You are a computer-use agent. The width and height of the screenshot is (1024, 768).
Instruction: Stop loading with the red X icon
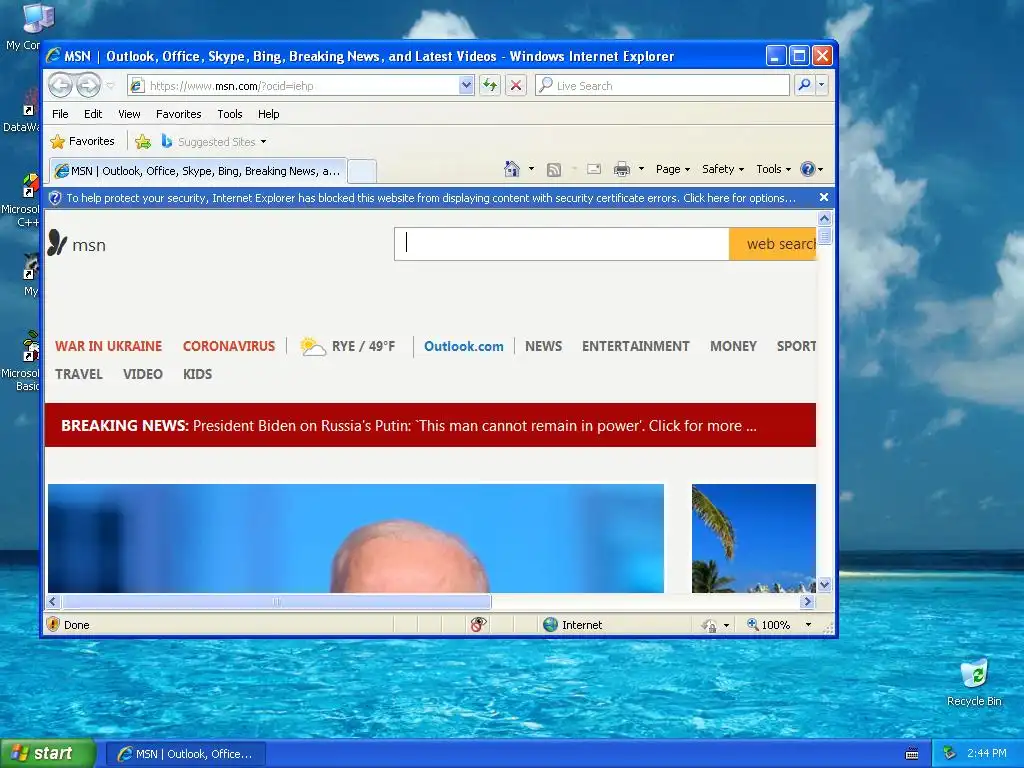tap(516, 85)
